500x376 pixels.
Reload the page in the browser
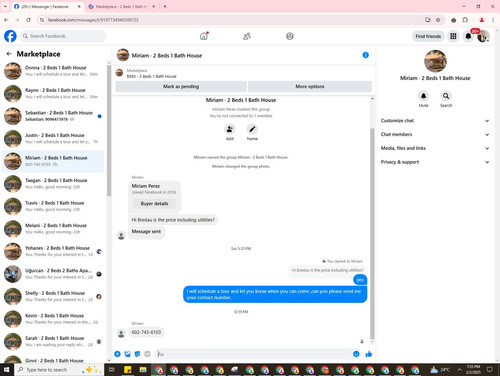click(x=28, y=20)
